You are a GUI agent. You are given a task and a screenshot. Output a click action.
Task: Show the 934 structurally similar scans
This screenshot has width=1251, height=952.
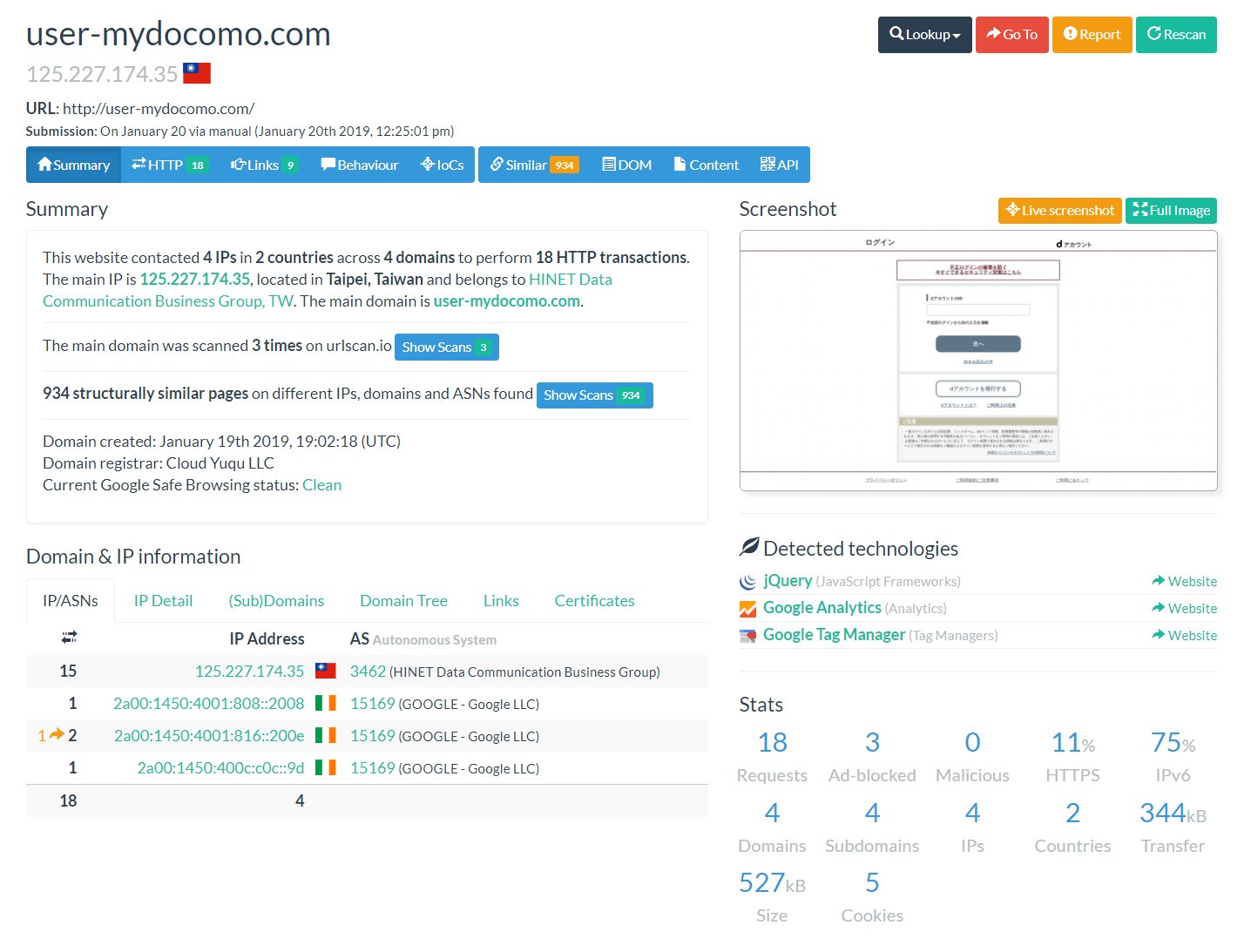[595, 395]
